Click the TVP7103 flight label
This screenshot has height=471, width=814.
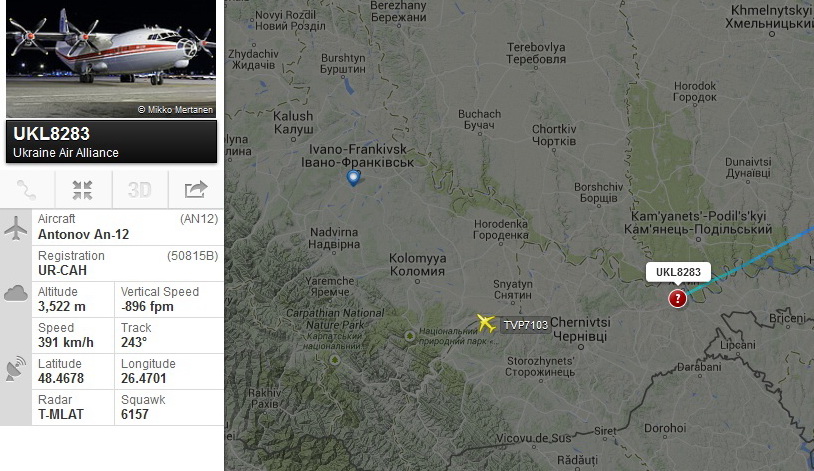[525, 325]
